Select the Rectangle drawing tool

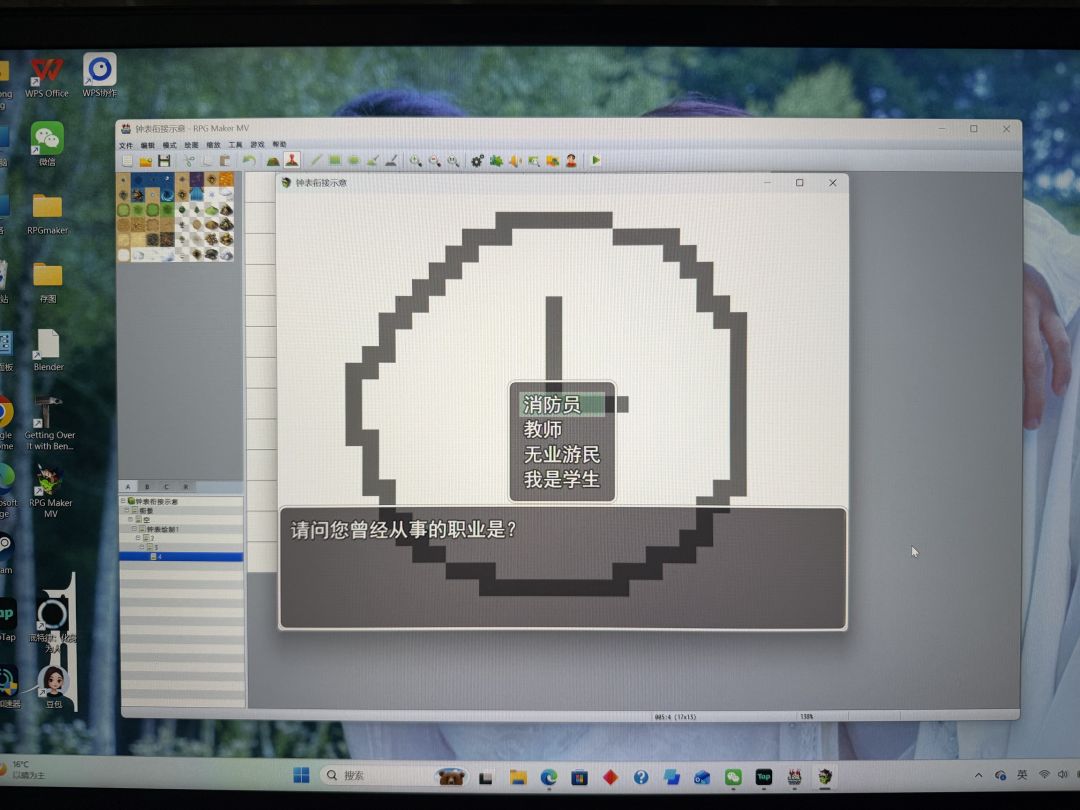[x=335, y=160]
